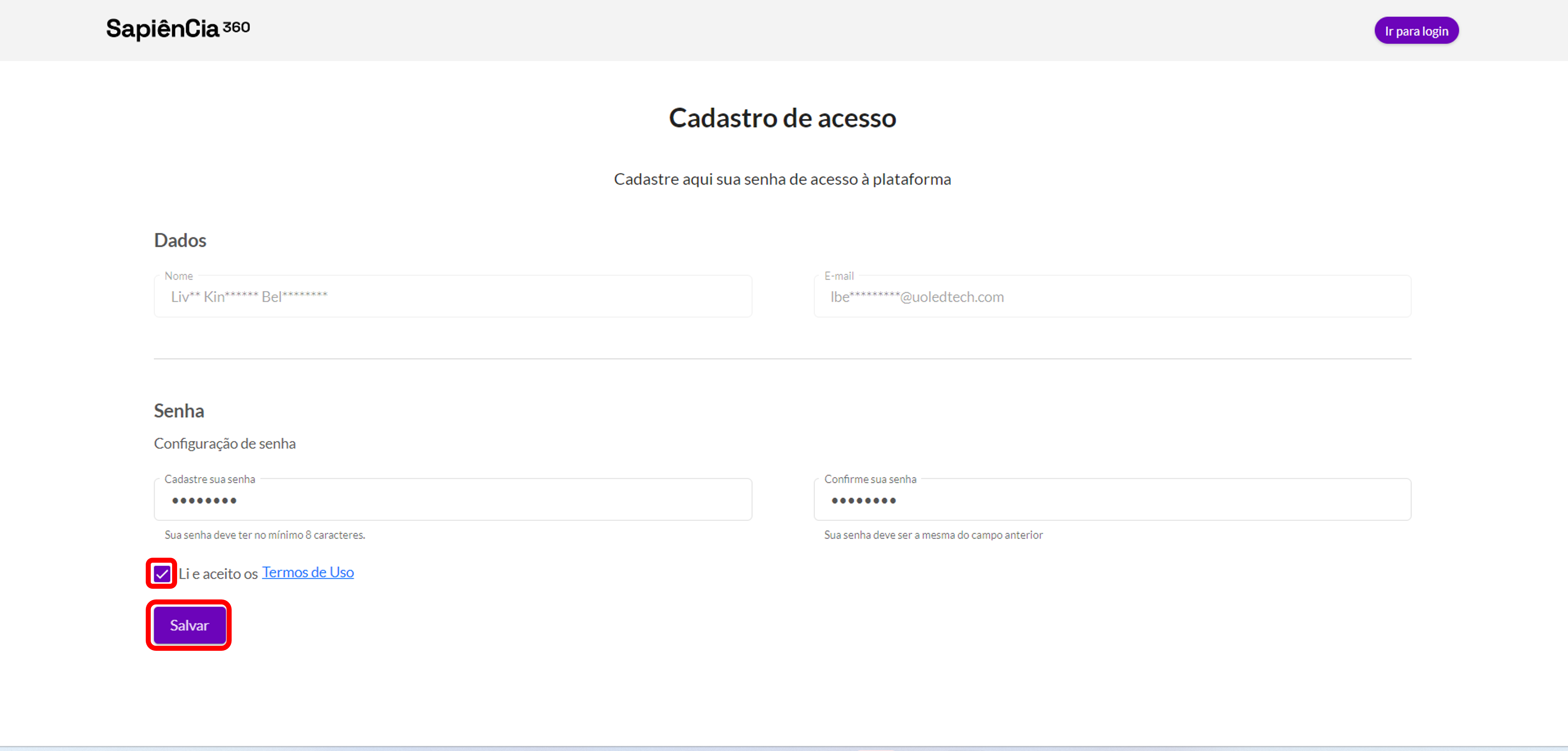The width and height of the screenshot is (1568, 751).
Task: Click the Configuração de senha text
Action: pyautogui.click(x=225, y=443)
